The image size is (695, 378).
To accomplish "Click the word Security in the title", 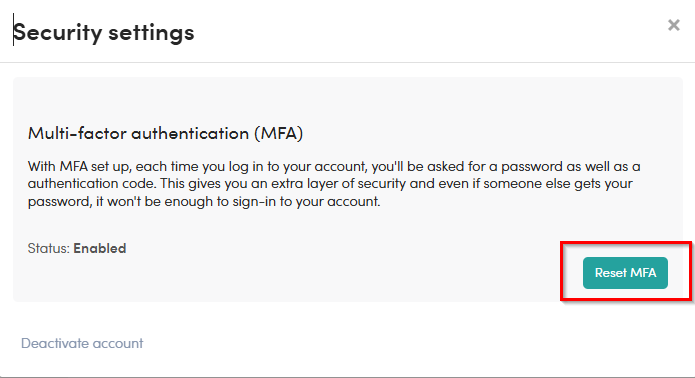I will tap(58, 32).
